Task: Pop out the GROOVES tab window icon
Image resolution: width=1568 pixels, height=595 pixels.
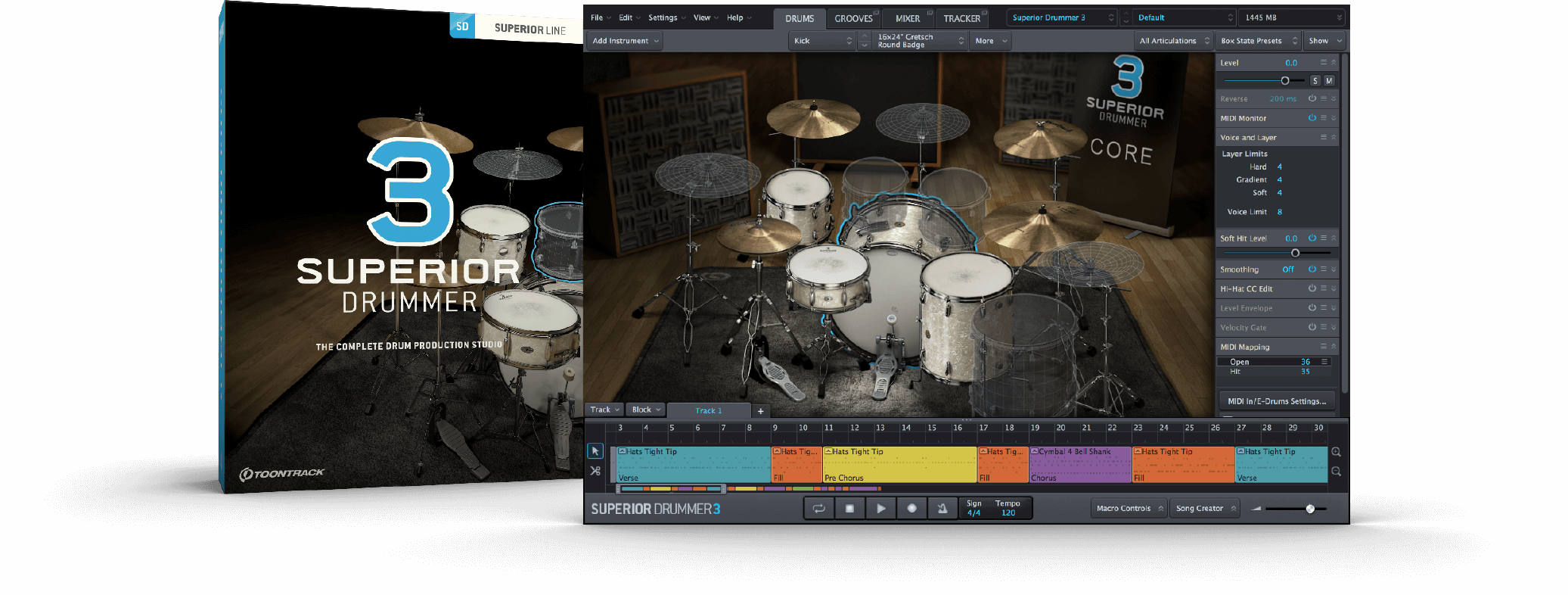Action: [x=876, y=13]
